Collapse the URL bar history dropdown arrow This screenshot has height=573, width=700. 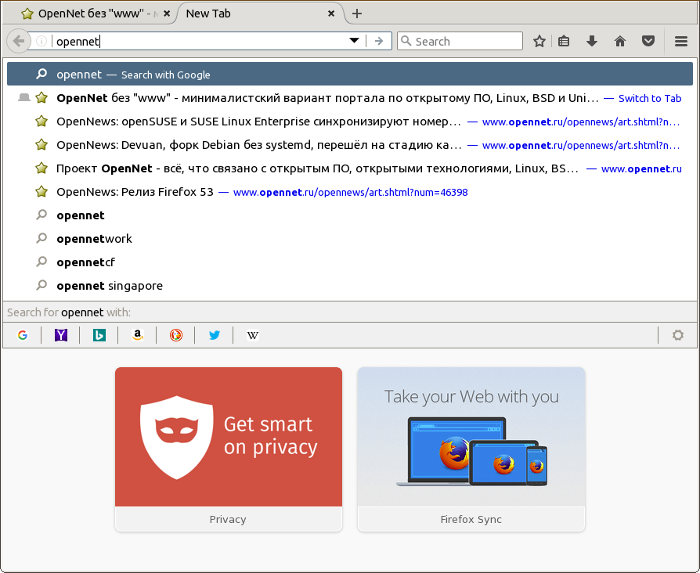pyautogui.click(x=354, y=41)
